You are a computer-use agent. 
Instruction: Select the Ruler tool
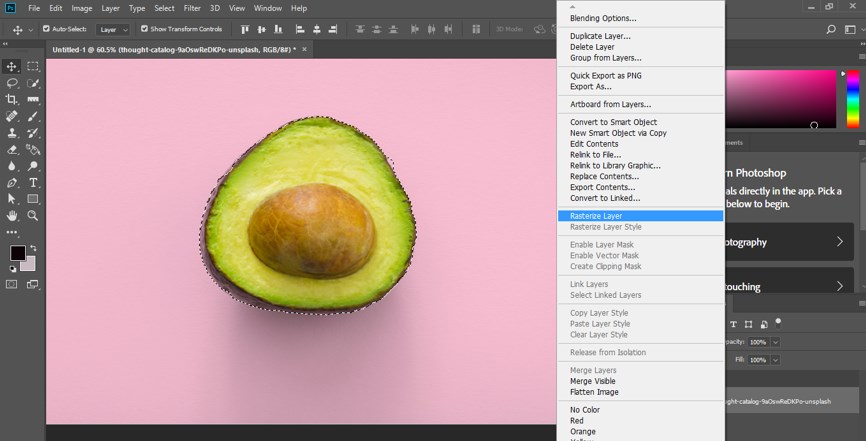tap(33, 99)
